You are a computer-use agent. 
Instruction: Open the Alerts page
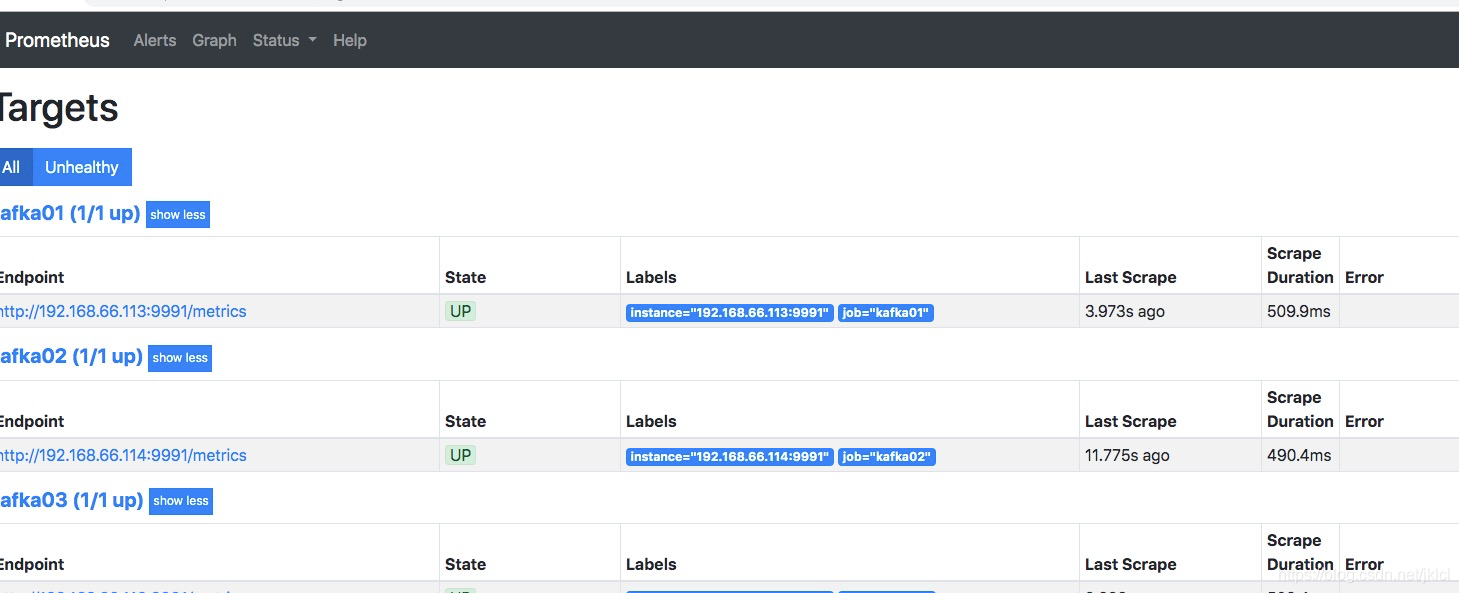point(155,40)
